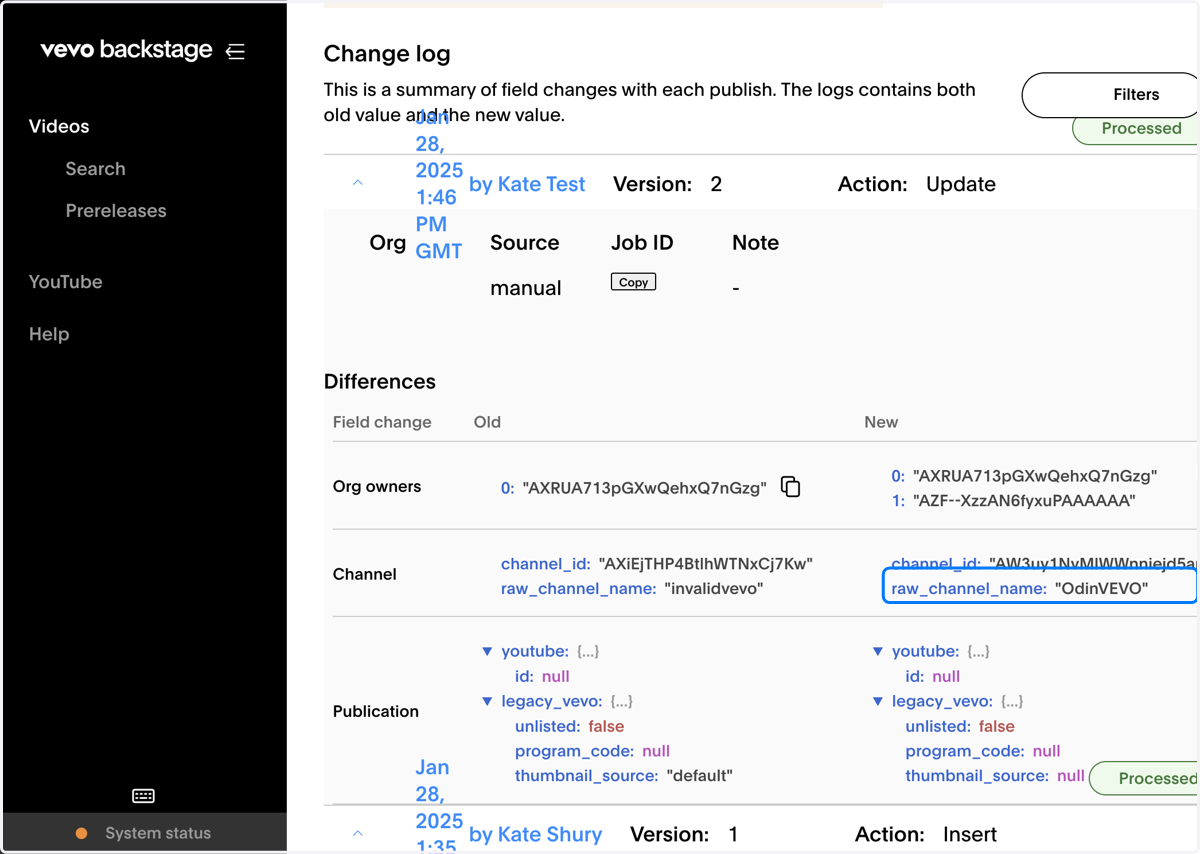Click the lower Processed status badge
The width and height of the screenshot is (1200, 854).
1145,778
